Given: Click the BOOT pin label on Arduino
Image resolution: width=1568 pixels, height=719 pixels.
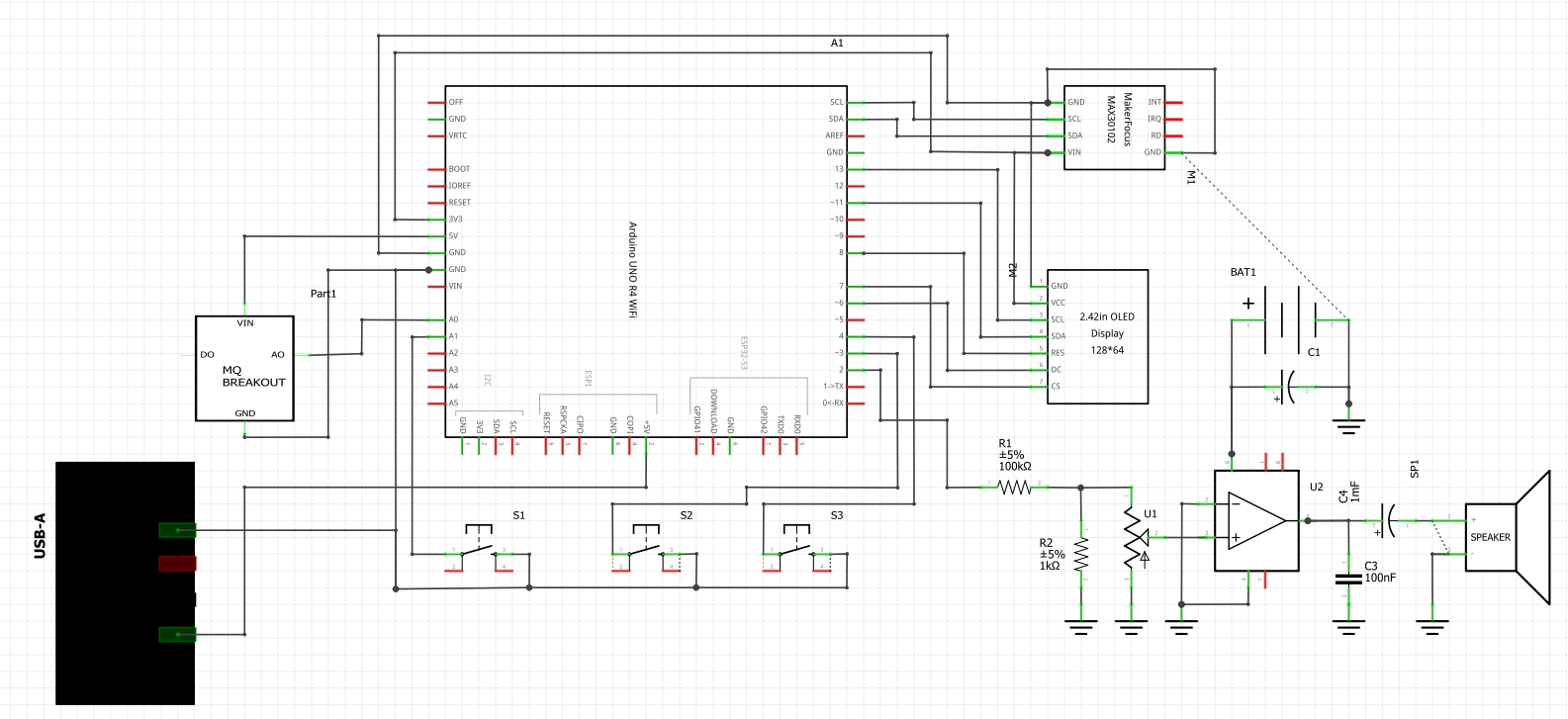Looking at the screenshot, I should coord(459,169).
